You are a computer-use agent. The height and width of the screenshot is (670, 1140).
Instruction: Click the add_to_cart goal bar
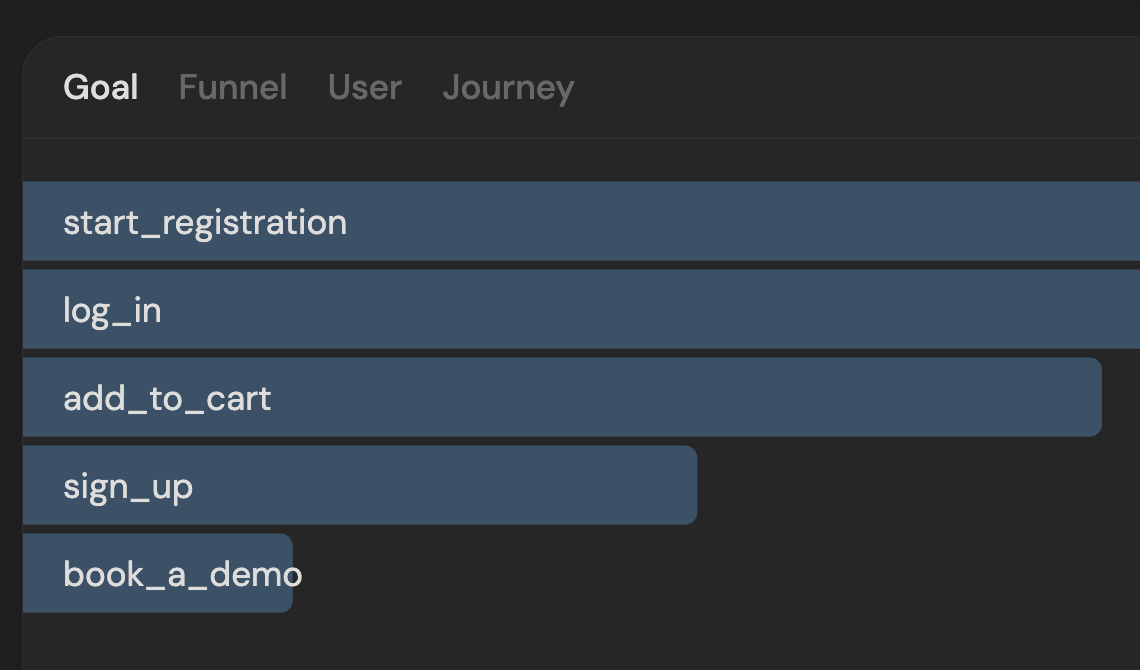562,397
